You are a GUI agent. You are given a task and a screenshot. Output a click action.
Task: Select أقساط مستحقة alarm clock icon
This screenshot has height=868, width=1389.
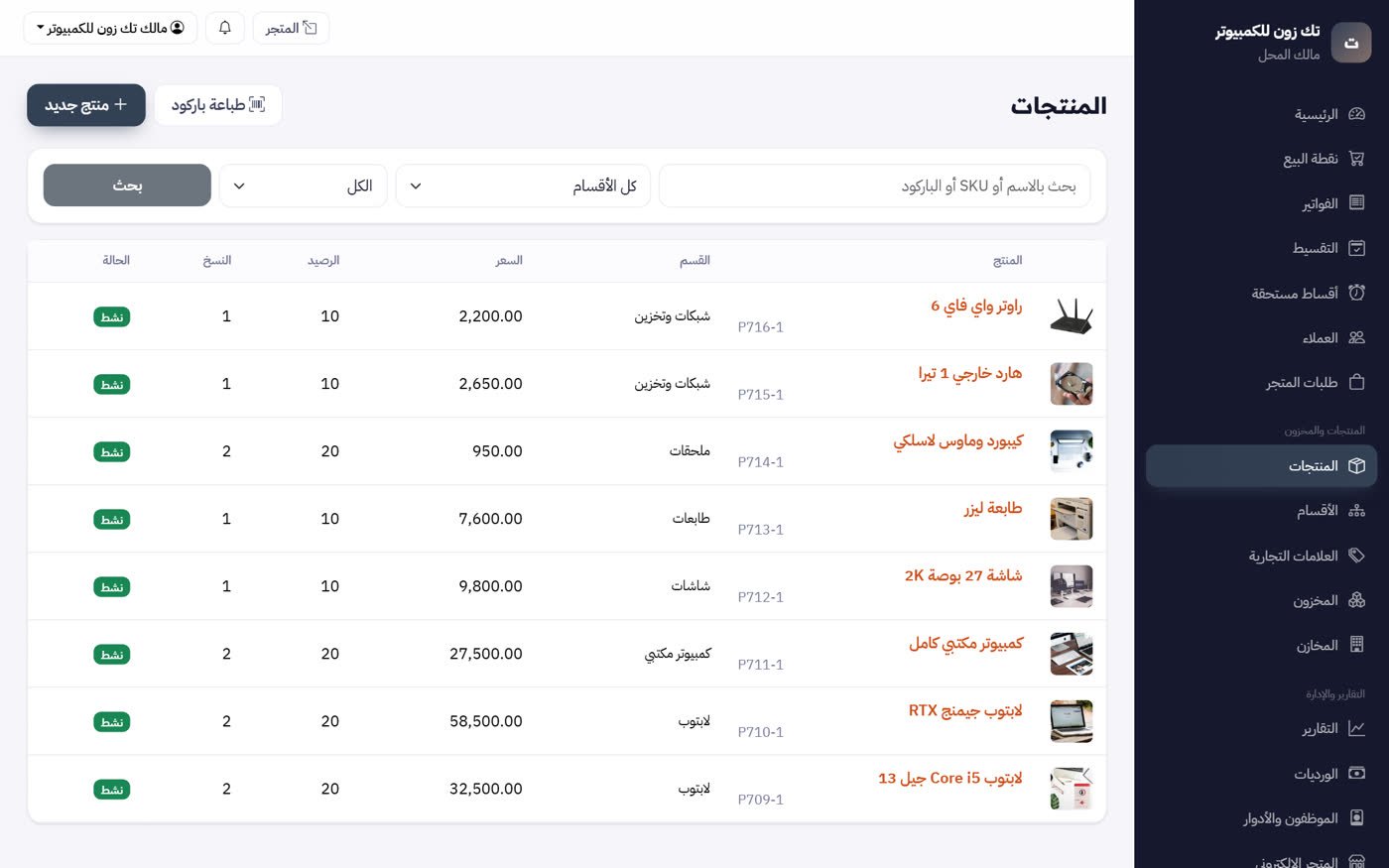pos(1356,293)
